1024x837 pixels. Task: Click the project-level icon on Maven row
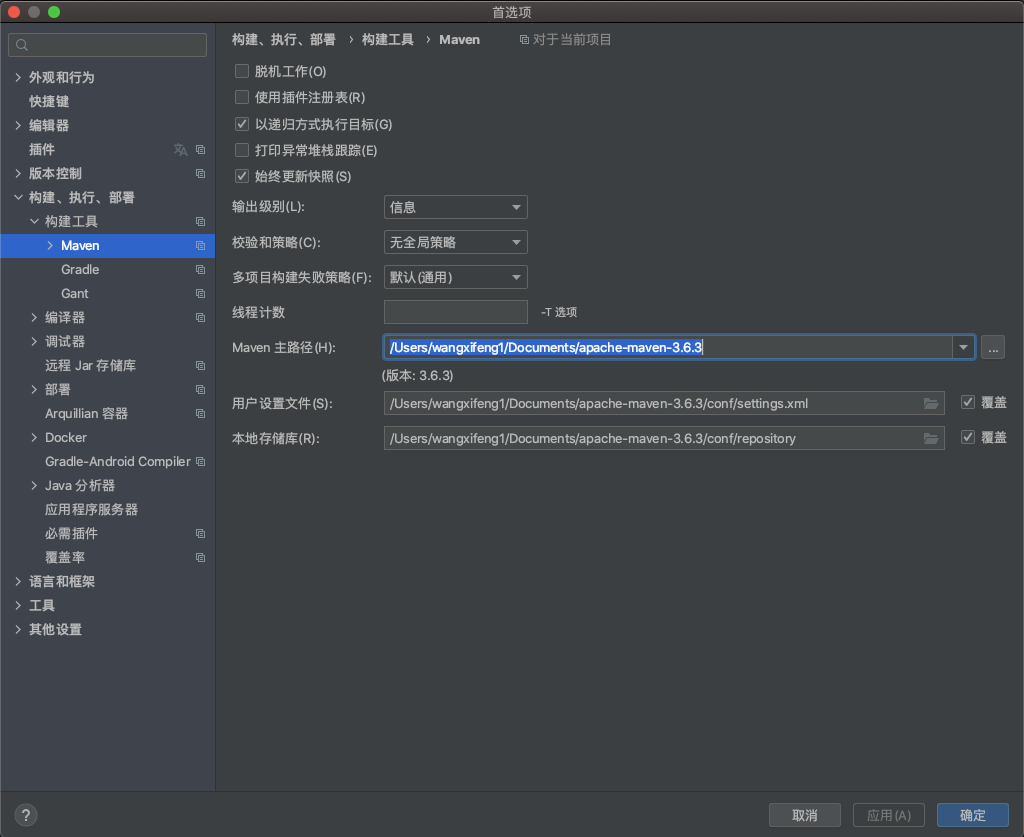coord(200,245)
